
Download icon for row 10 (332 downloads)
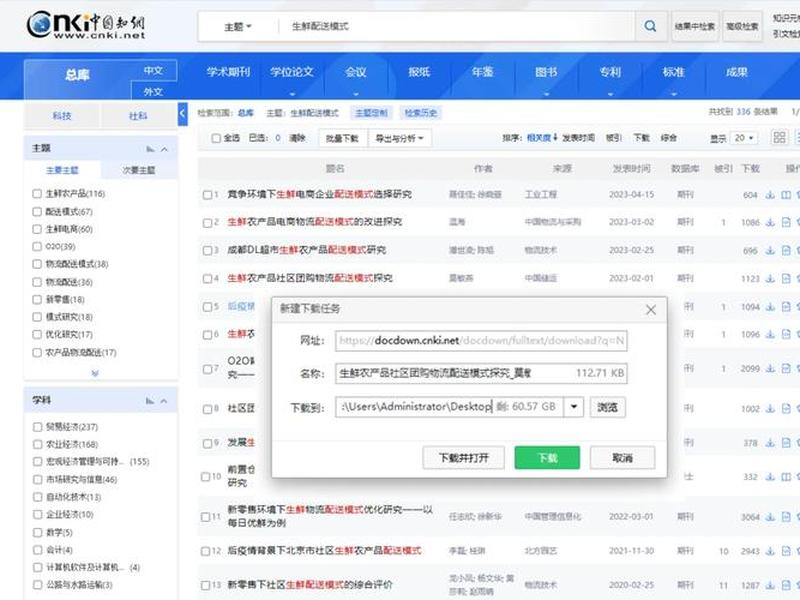click(x=770, y=477)
